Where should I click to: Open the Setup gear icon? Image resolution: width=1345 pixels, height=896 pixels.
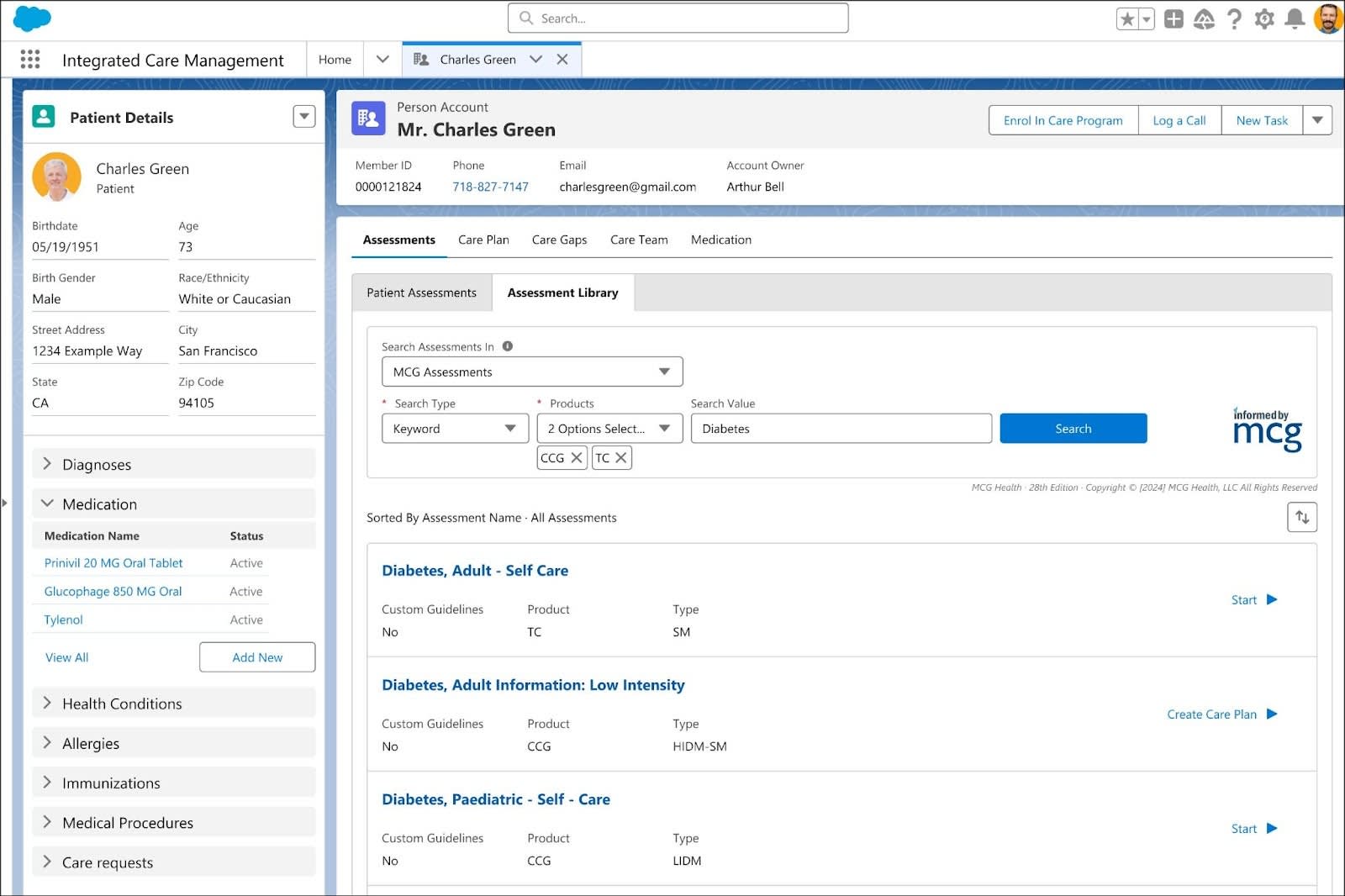click(x=1264, y=18)
